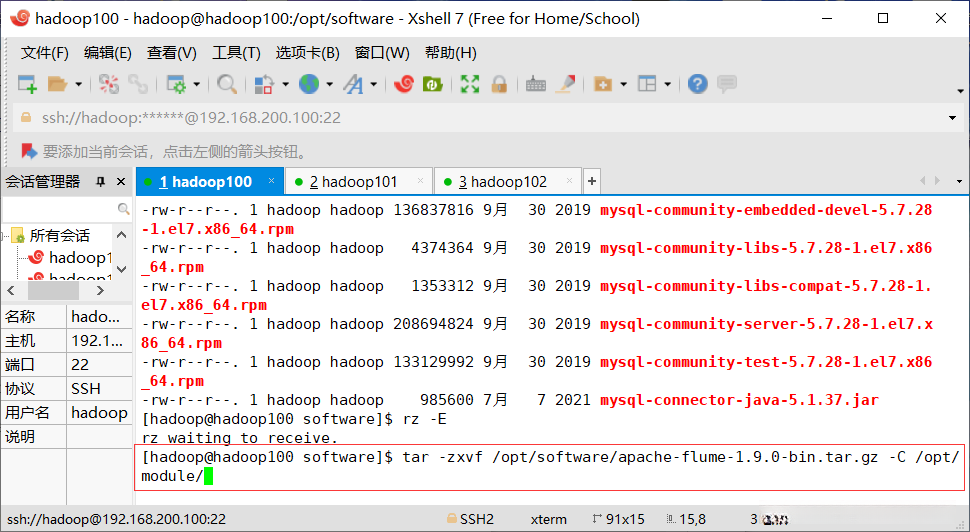Click the 端口 value 22 in properties

pyautogui.click(x=99, y=364)
